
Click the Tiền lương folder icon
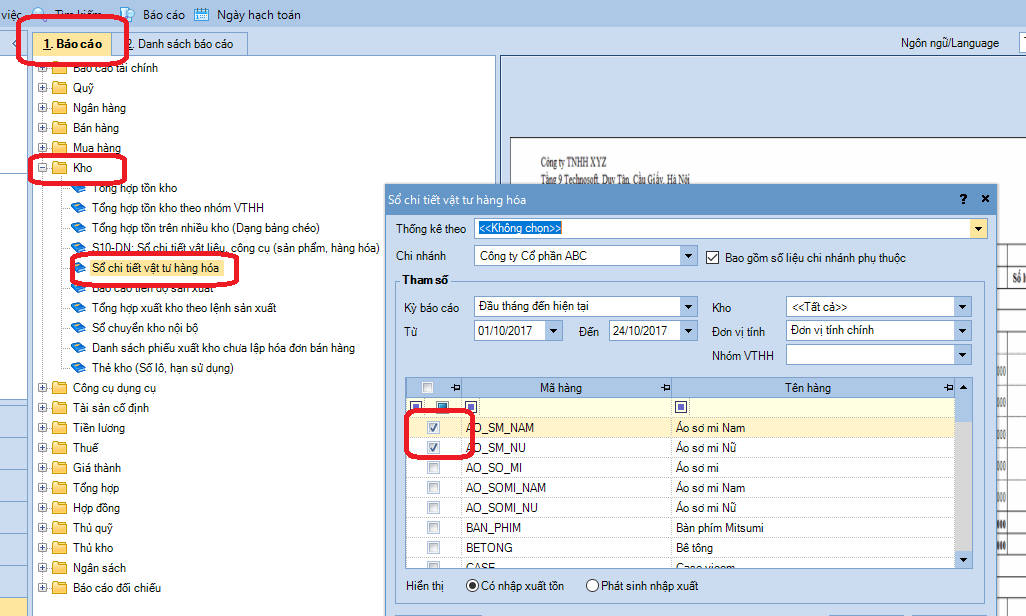tap(60, 427)
